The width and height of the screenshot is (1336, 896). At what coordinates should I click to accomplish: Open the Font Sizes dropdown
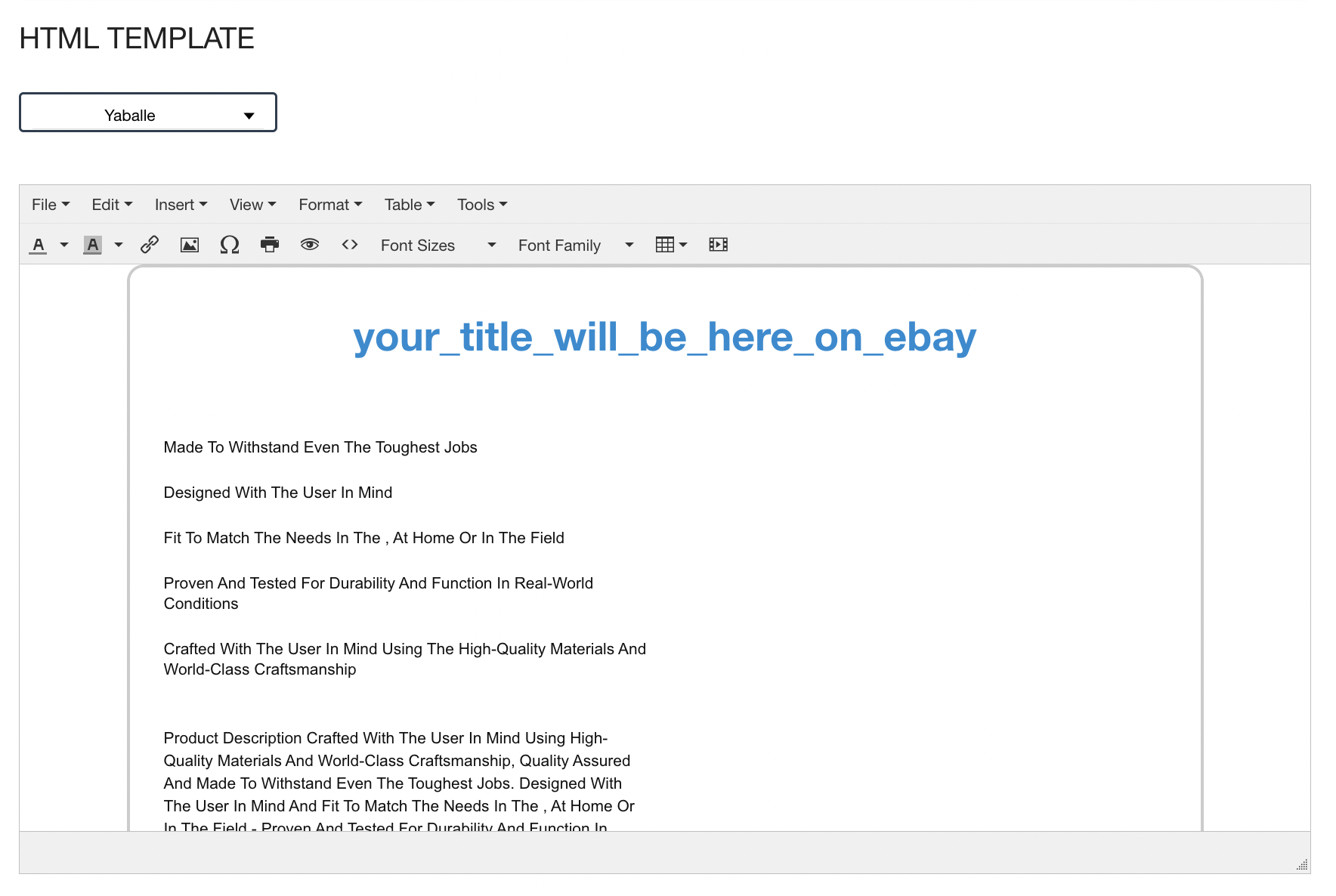(438, 245)
